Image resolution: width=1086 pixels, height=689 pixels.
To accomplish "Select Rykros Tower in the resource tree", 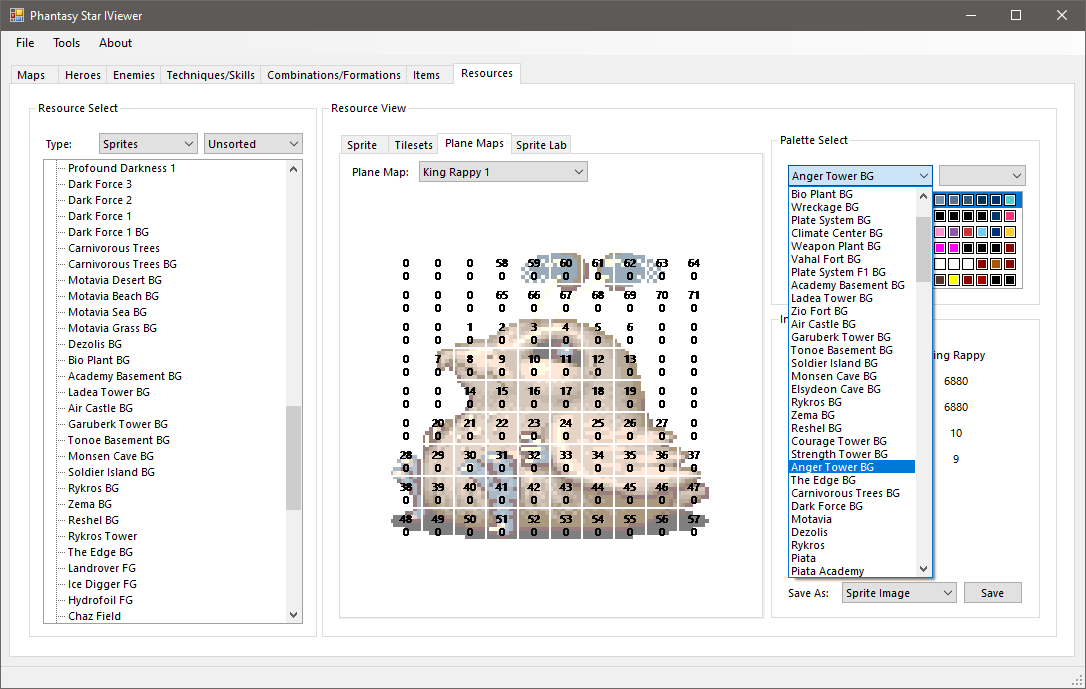I will click(103, 536).
